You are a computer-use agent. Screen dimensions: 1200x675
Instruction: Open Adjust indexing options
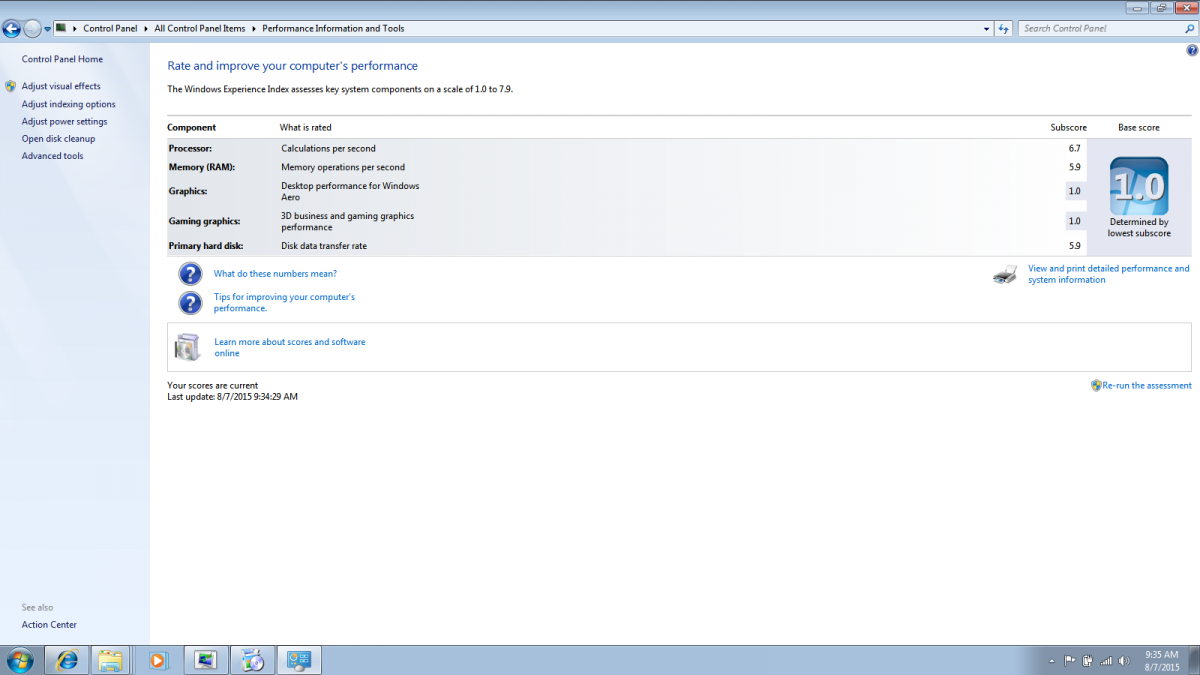pyautogui.click(x=68, y=104)
